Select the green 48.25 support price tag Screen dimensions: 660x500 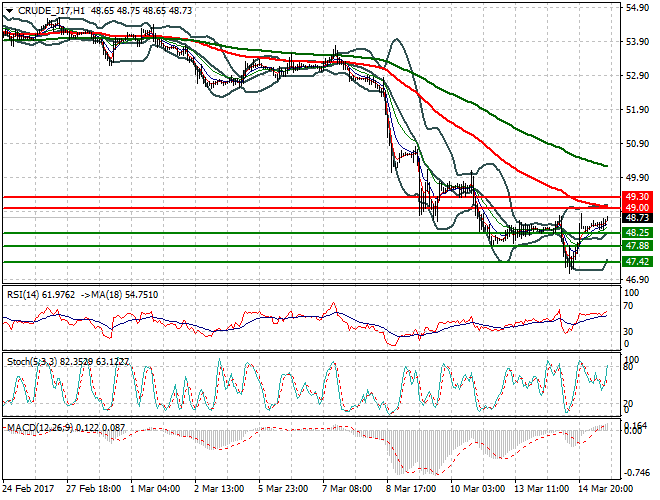[637, 232]
